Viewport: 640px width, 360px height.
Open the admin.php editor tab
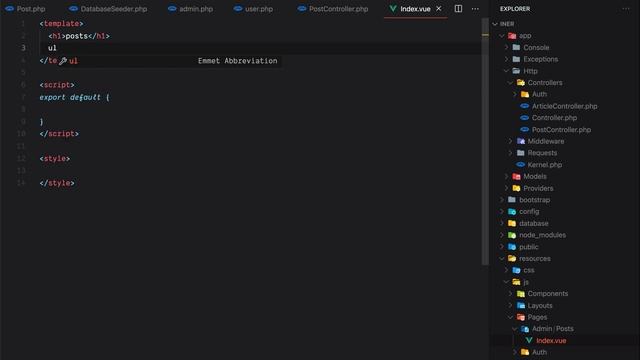tap(191, 9)
